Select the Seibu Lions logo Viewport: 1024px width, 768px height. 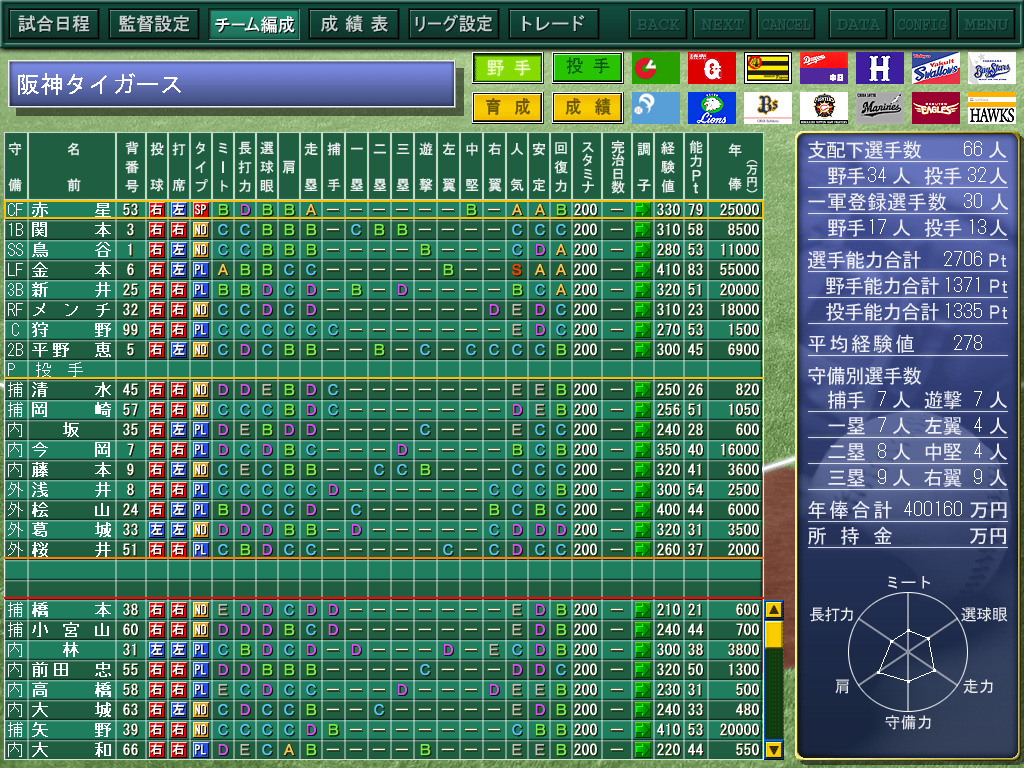[711, 108]
